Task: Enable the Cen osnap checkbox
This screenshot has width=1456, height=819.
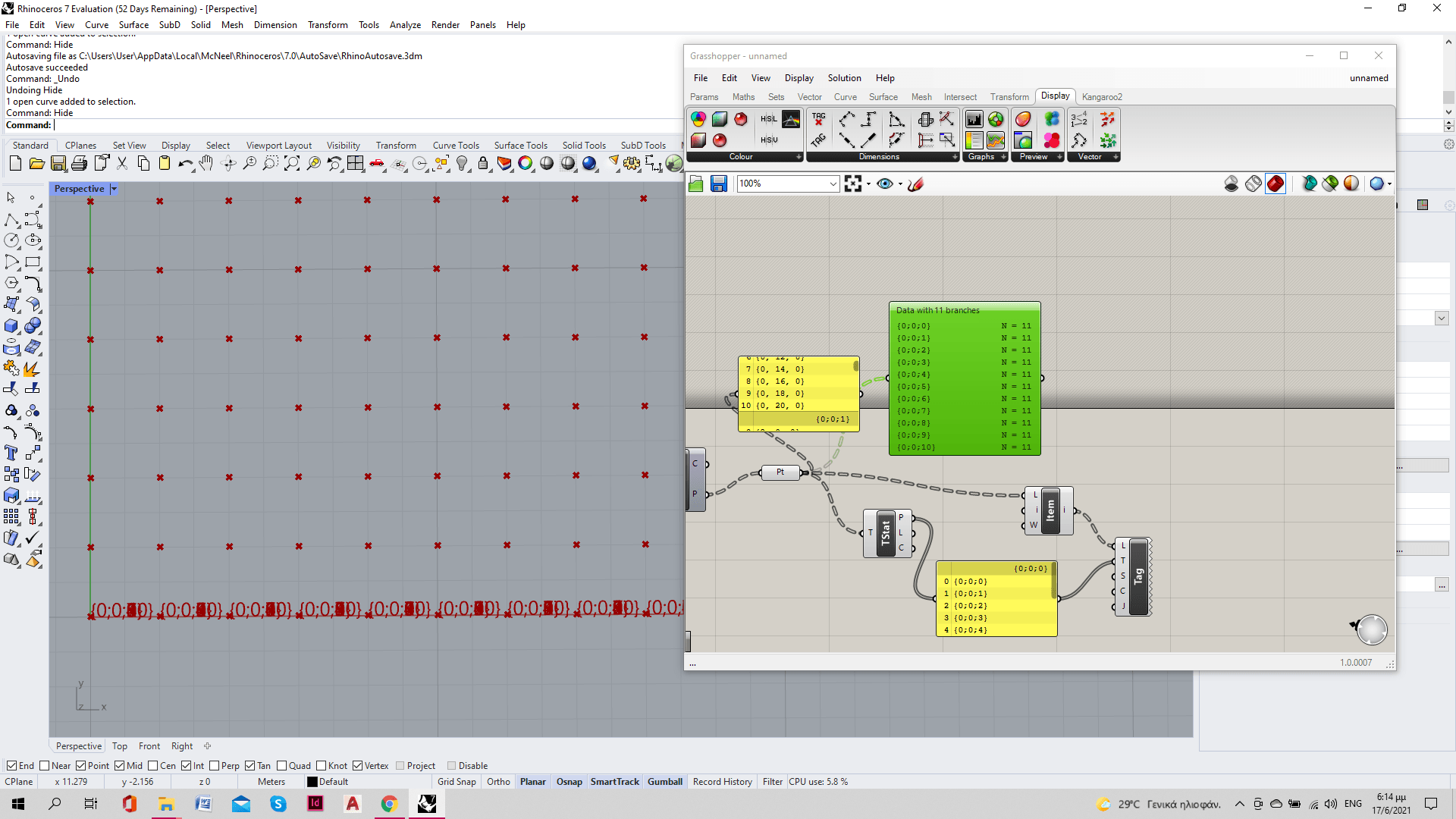Action: tap(152, 765)
